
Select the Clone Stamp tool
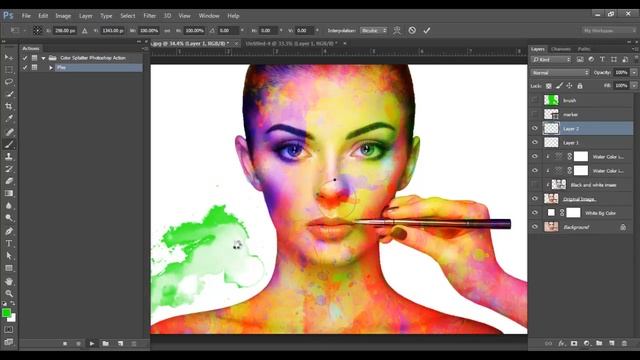pyautogui.click(x=9, y=156)
